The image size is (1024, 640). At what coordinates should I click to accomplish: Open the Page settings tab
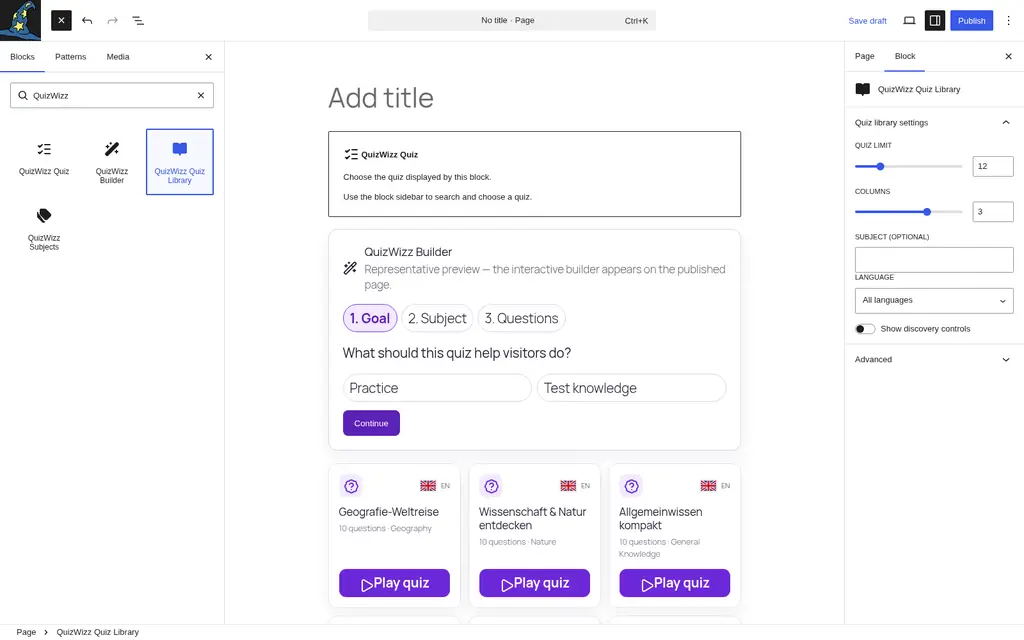pyautogui.click(x=864, y=56)
